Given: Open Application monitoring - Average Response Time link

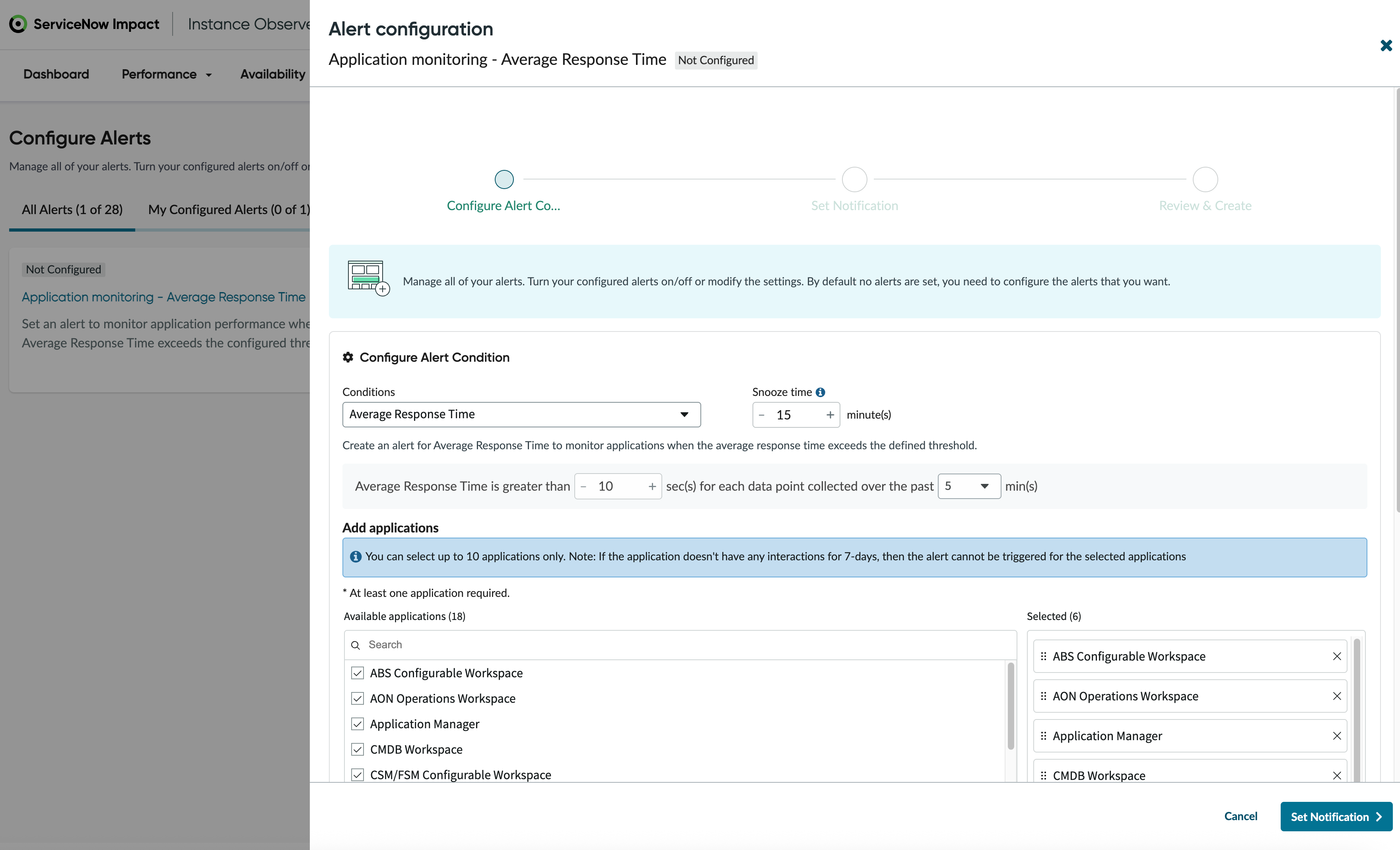Looking at the screenshot, I should [x=163, y=297].
